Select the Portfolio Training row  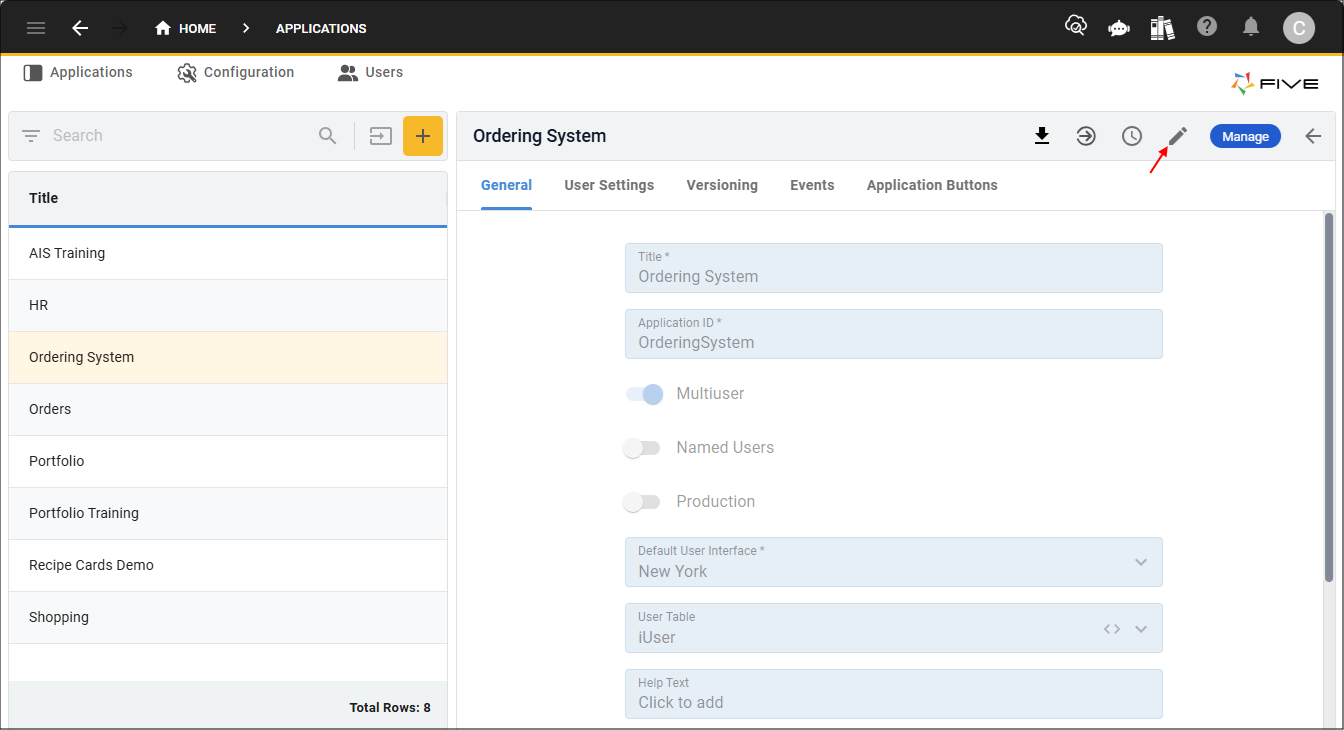tap(228, 514)
